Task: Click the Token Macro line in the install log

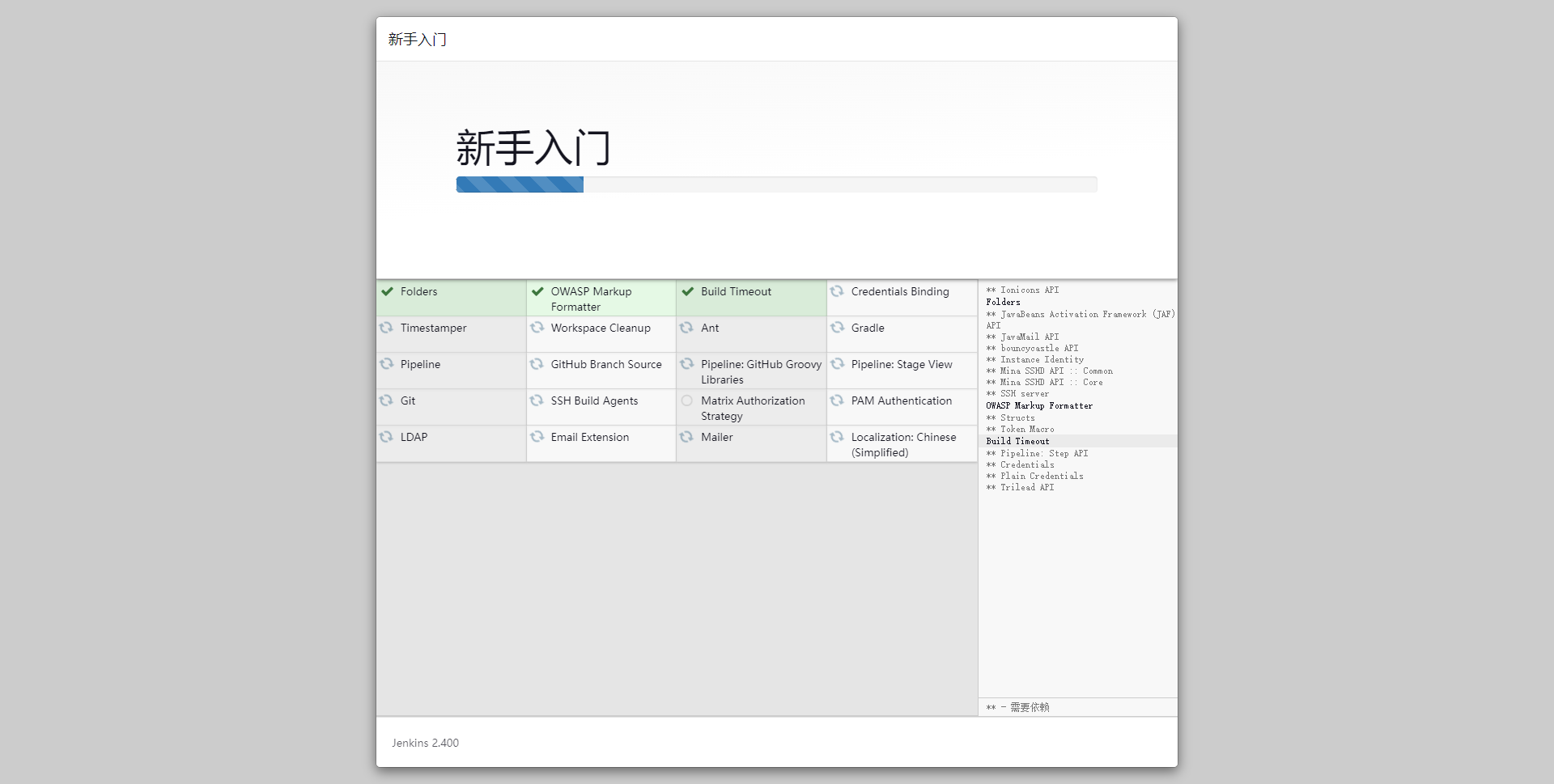Action: 1021,429
